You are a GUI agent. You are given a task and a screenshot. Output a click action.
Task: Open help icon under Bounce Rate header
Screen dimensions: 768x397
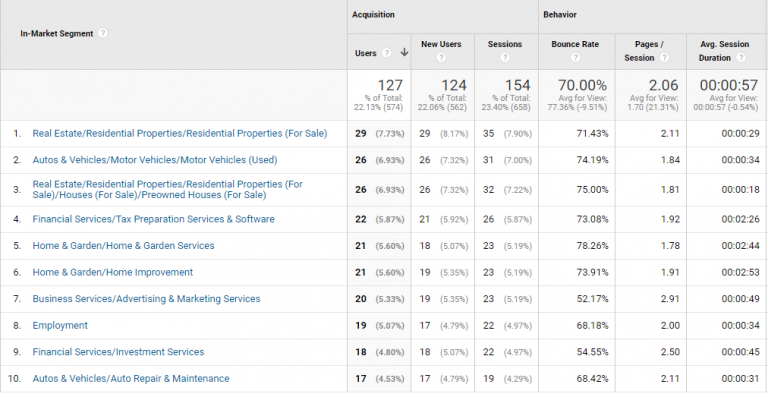click(x=576, y=58)
